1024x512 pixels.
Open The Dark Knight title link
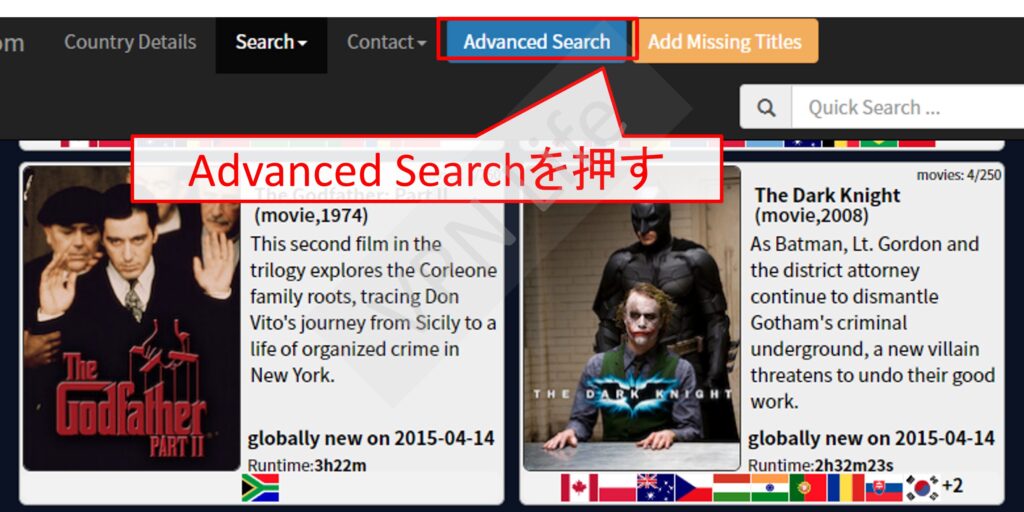827,195
